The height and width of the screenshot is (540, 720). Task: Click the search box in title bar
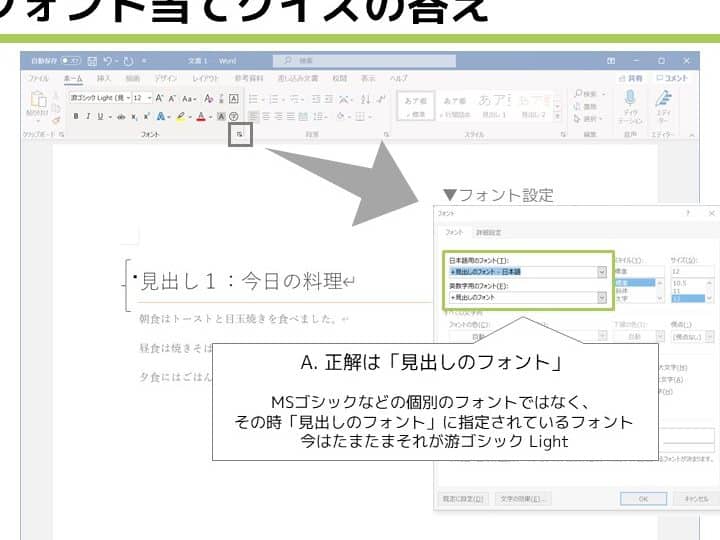pos(380,61)
